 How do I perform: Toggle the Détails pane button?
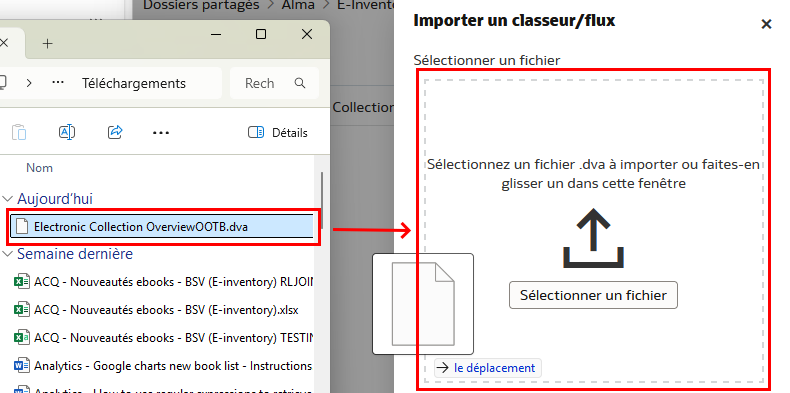click(278, 133)
